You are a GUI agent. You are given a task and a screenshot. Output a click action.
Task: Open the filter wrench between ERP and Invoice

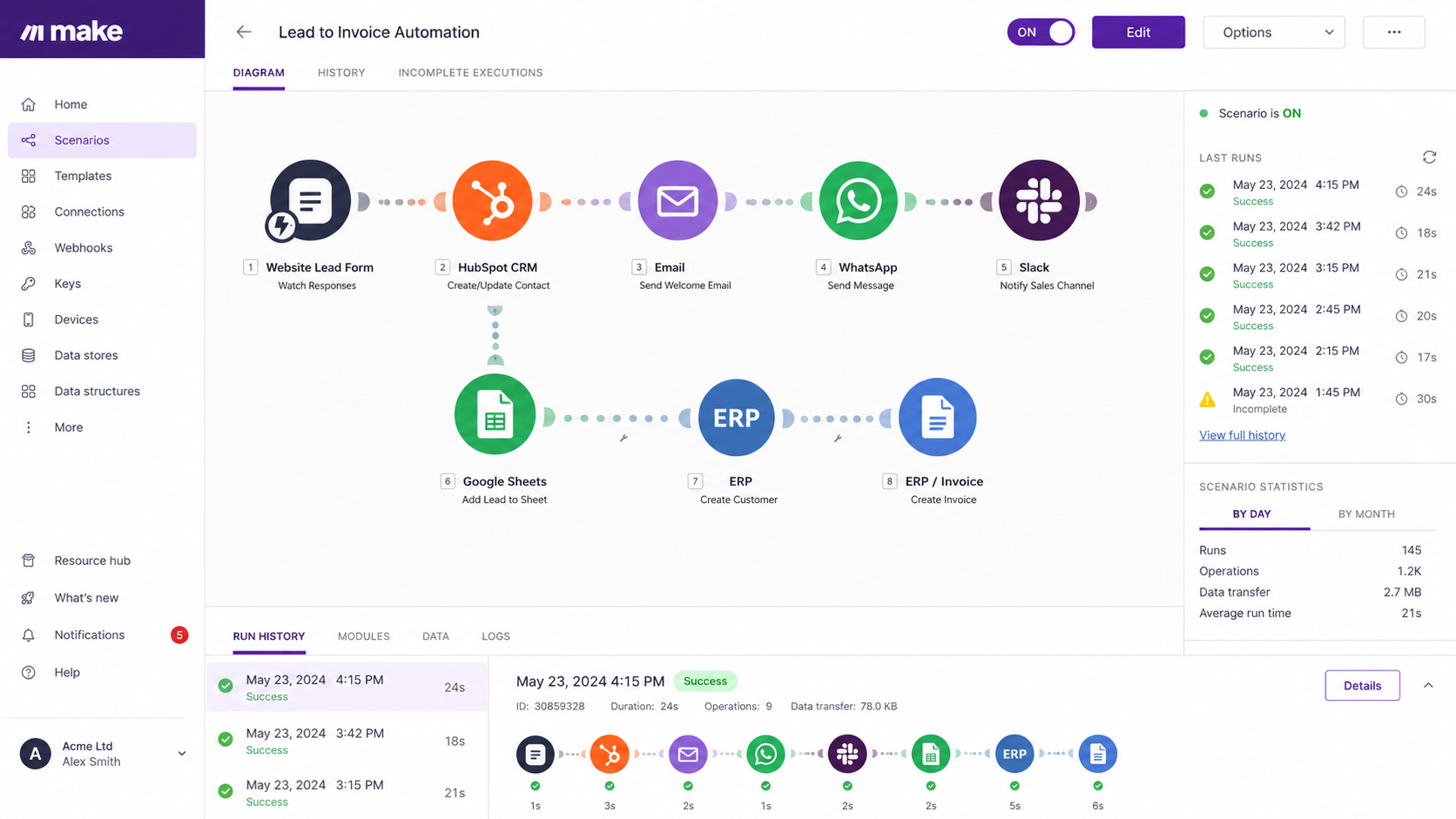point(838,438)
